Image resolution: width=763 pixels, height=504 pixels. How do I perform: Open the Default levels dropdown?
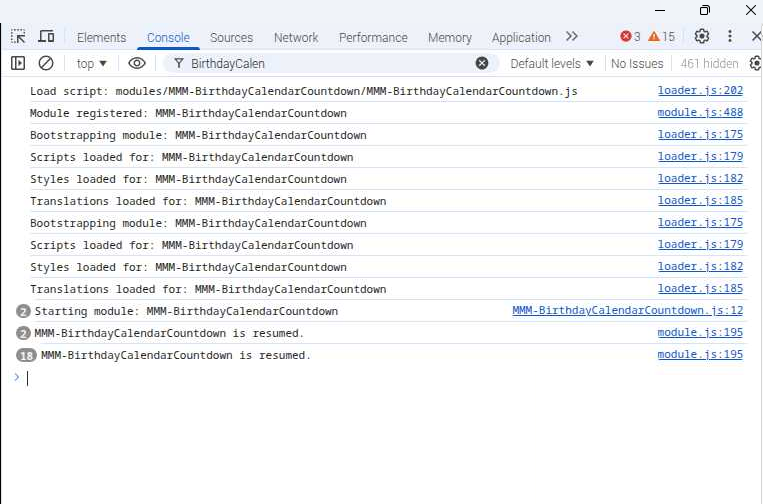coord(552,63)
